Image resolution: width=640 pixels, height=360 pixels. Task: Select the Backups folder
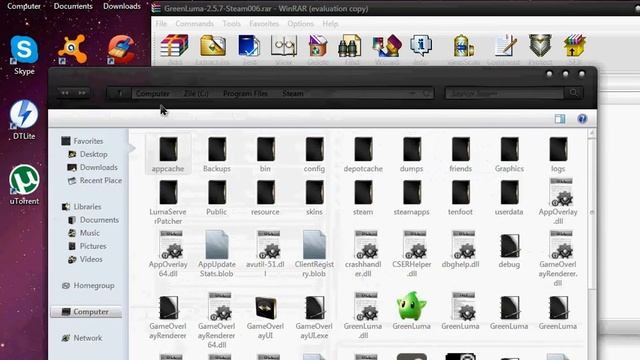[217, 155]
